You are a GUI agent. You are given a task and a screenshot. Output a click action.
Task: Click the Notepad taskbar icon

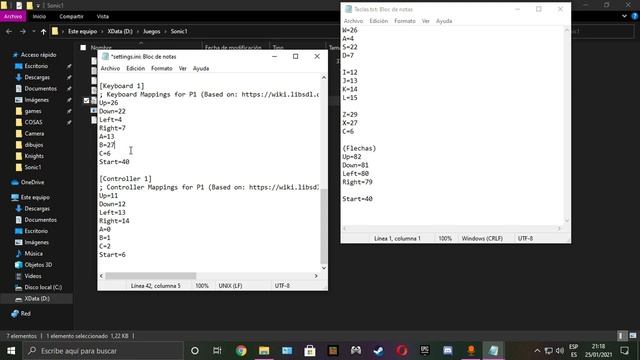point(493,351)
